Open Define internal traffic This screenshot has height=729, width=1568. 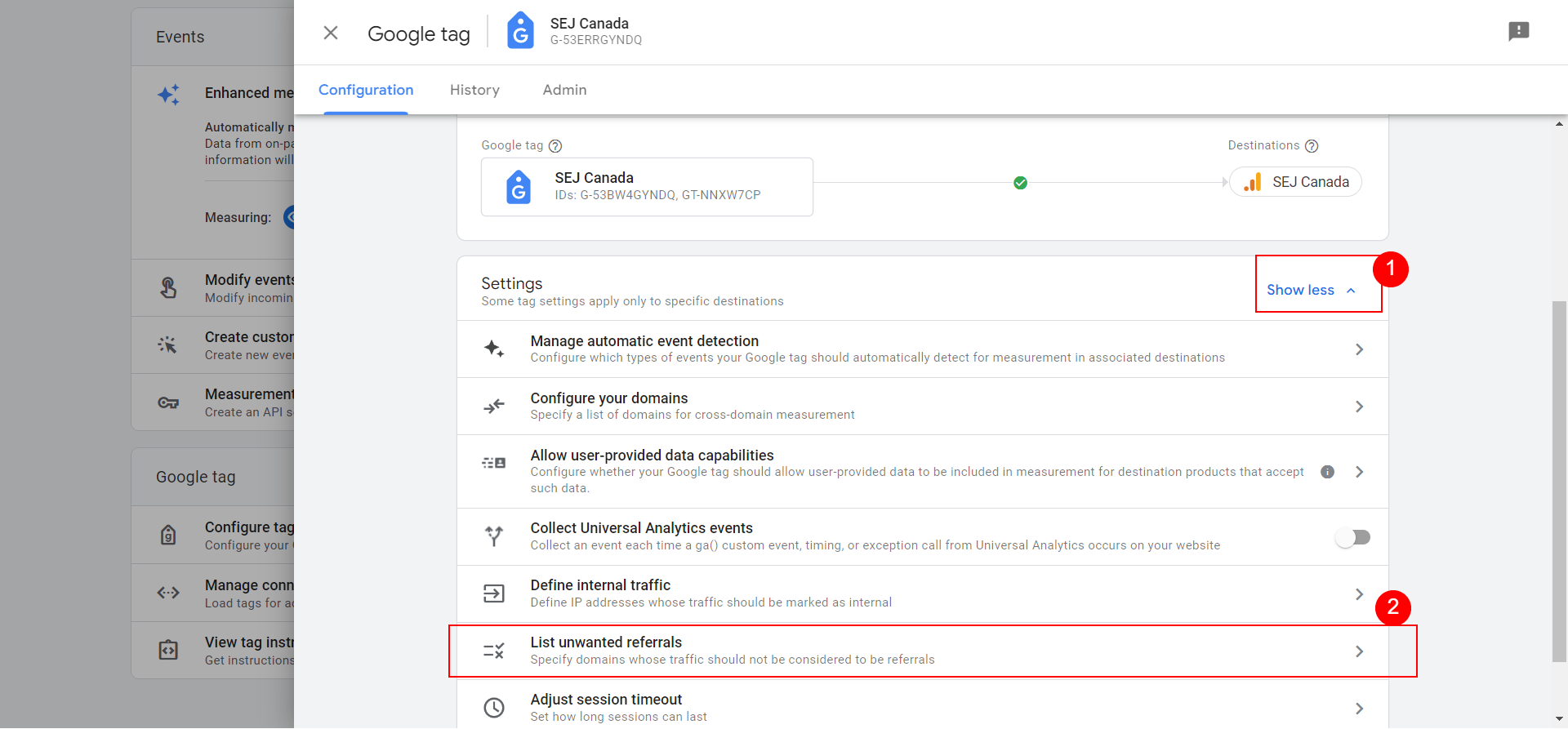[x=923, y=594]
